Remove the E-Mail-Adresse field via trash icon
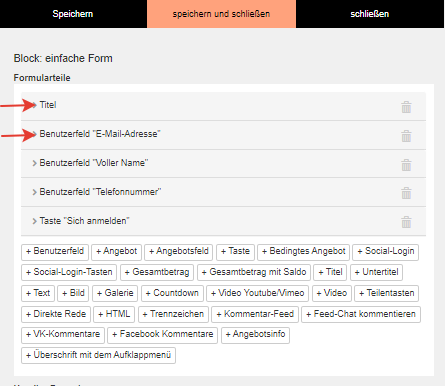 click(406, 136)
